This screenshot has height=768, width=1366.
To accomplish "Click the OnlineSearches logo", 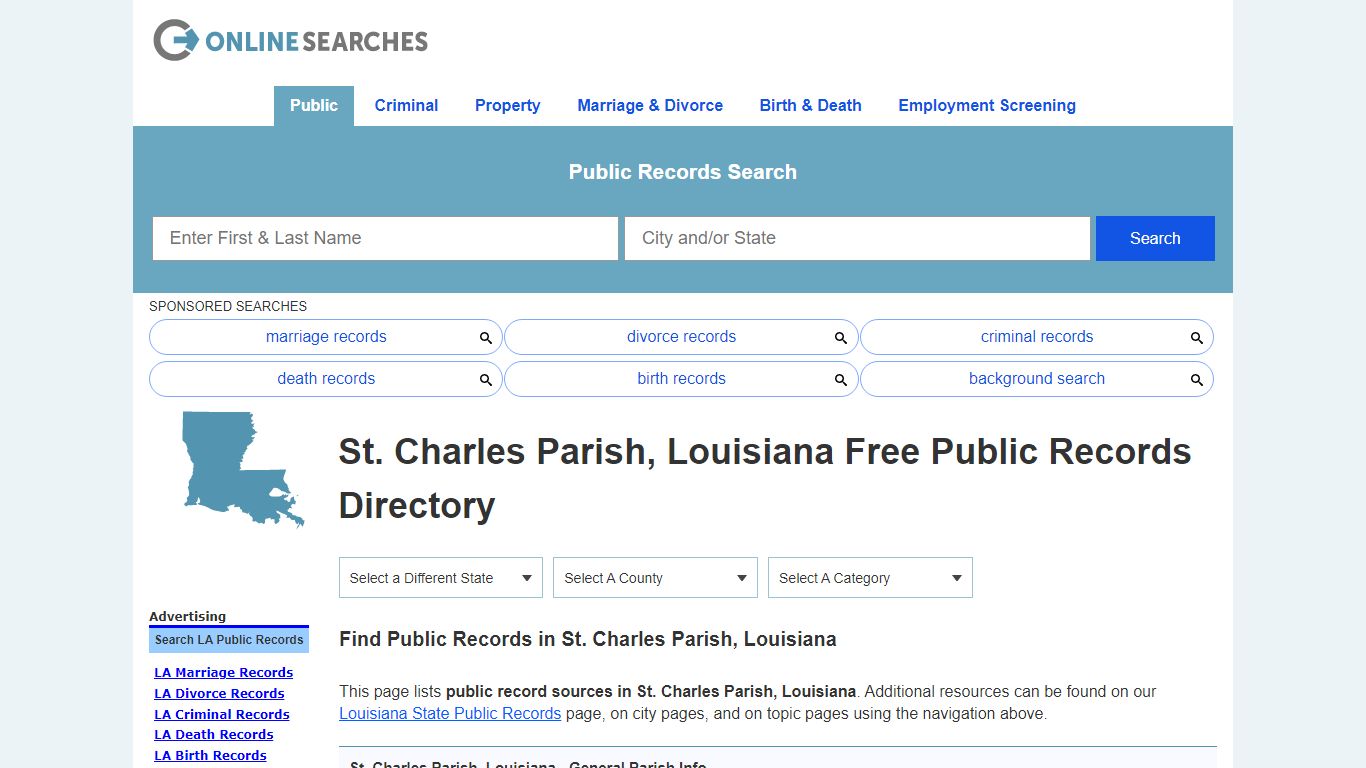I will tap(290, 41).
